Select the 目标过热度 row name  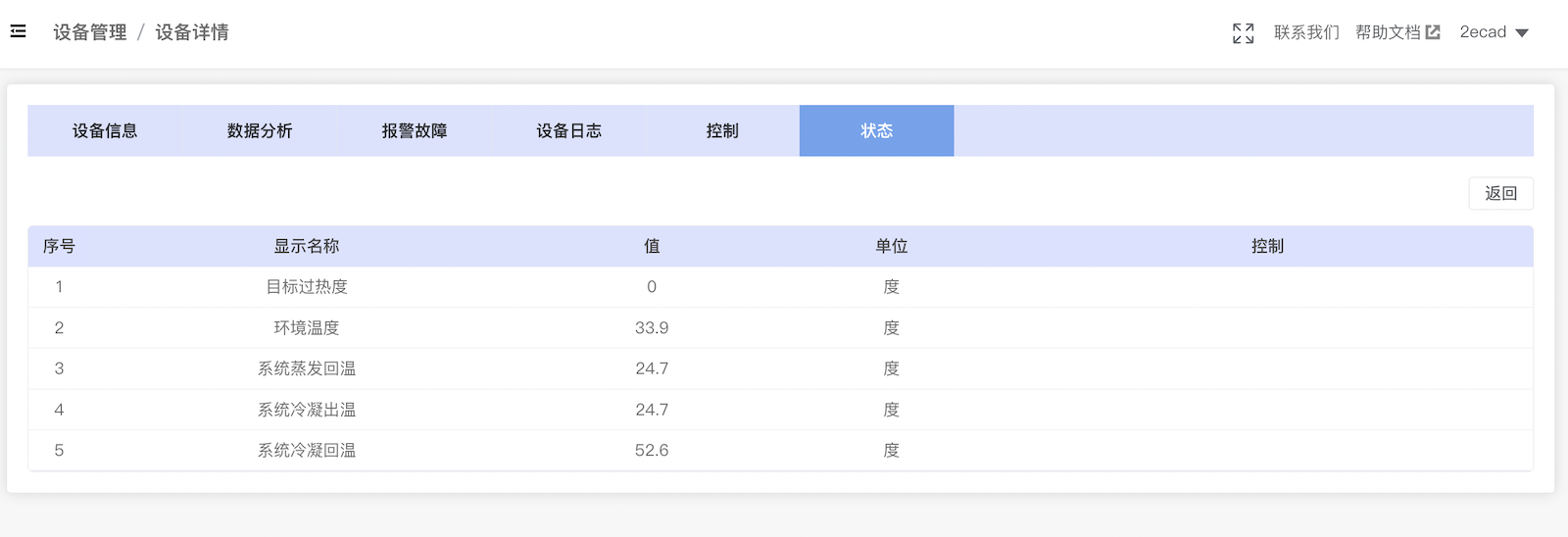pyautogui.click(x=307, y=287)
